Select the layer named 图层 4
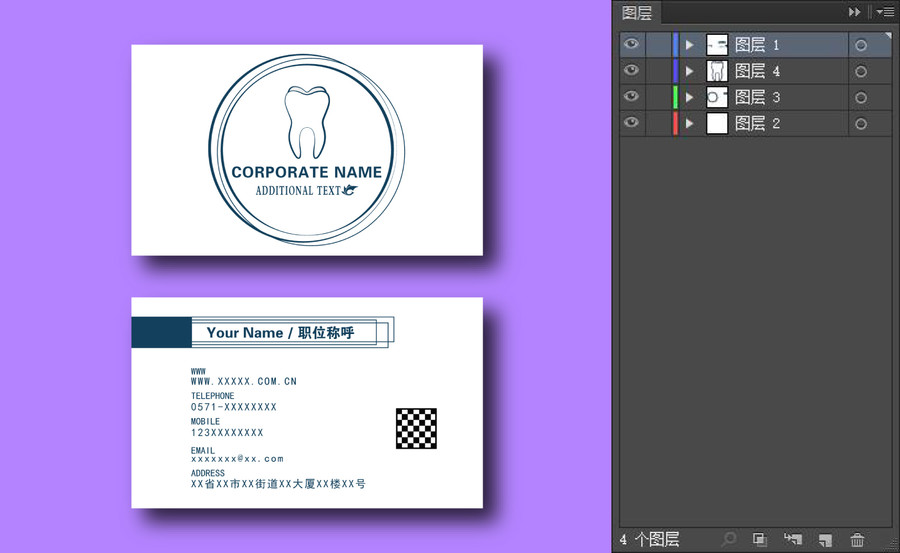900x553 pixels. coord(757,71)
